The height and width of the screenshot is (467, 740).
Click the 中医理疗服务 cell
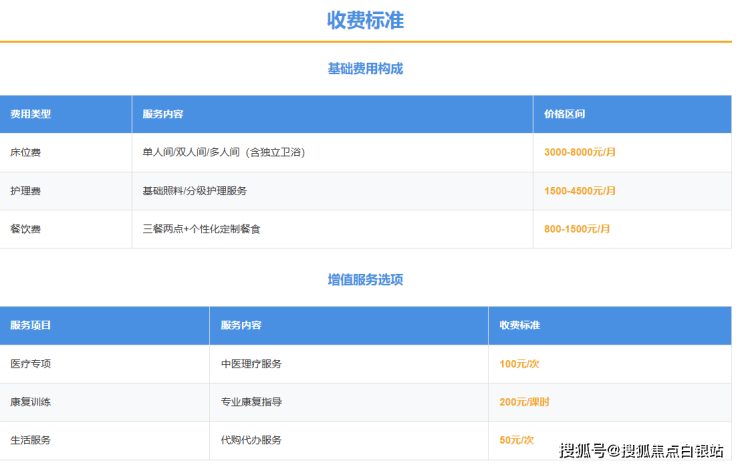[x=251, y=364]
